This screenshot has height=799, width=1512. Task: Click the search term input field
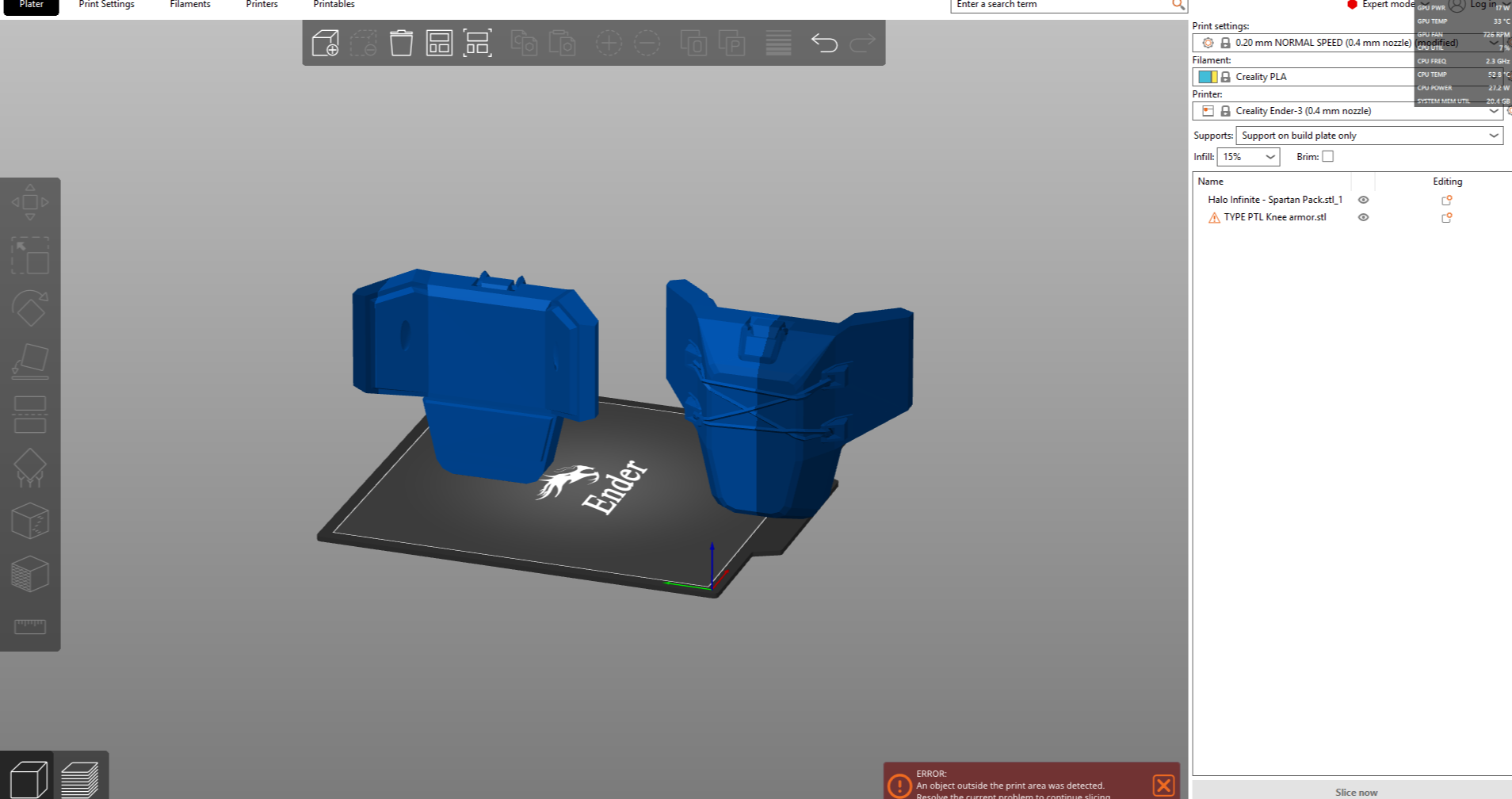1062,5
